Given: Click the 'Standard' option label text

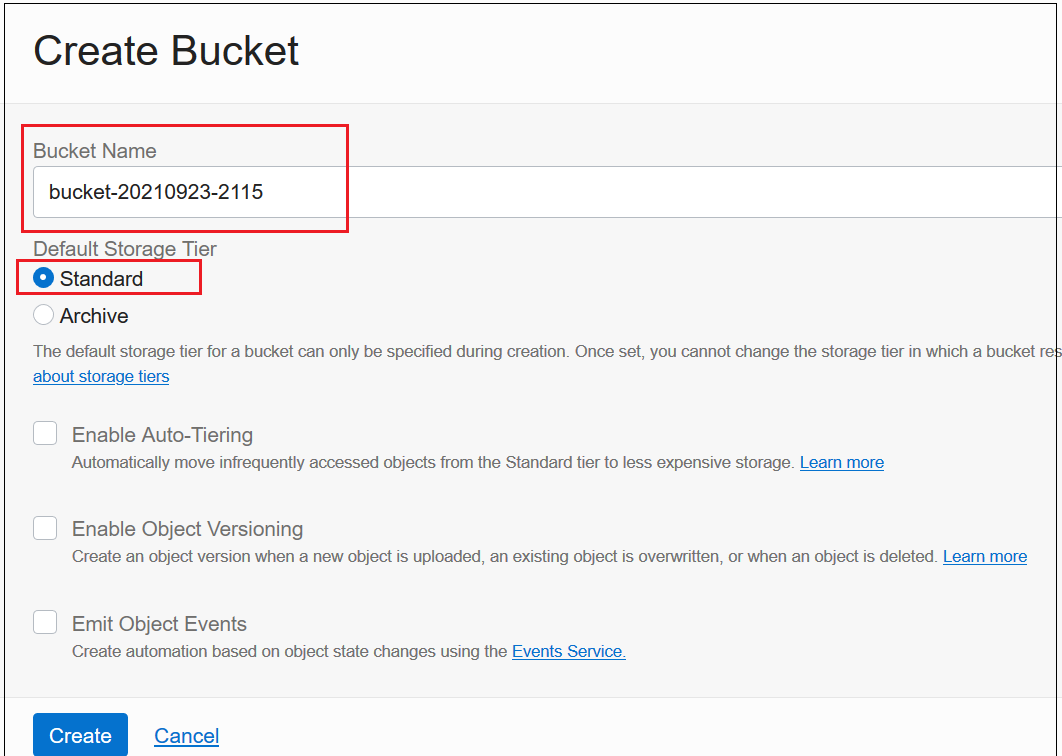Looking at the screenshot, I should [101, 279].
